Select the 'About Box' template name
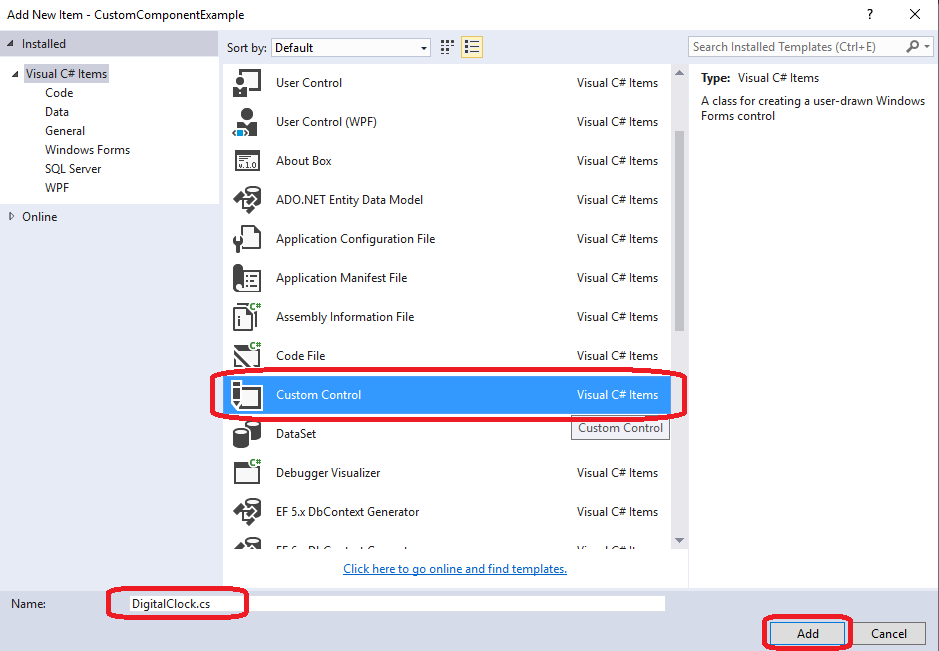 pos(304,161)
